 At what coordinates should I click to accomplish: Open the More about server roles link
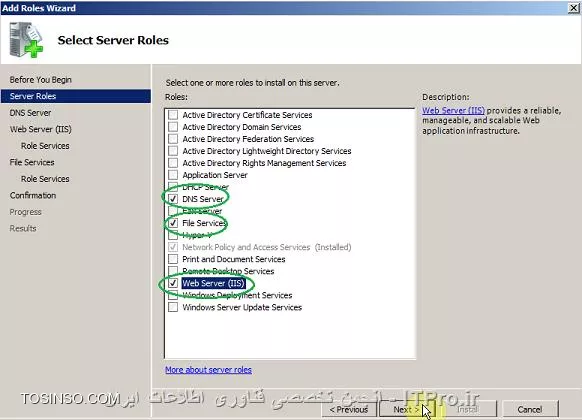[208, 370]
